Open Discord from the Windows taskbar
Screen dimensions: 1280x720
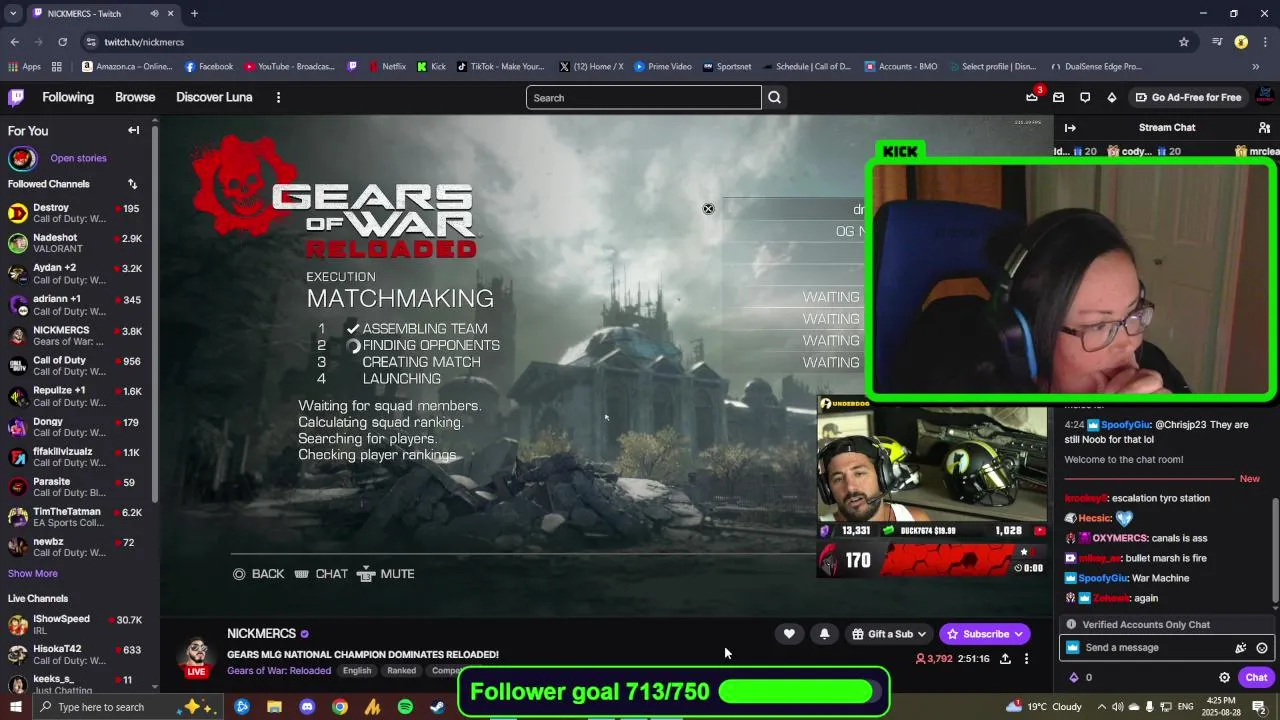(x=307, y=707)
